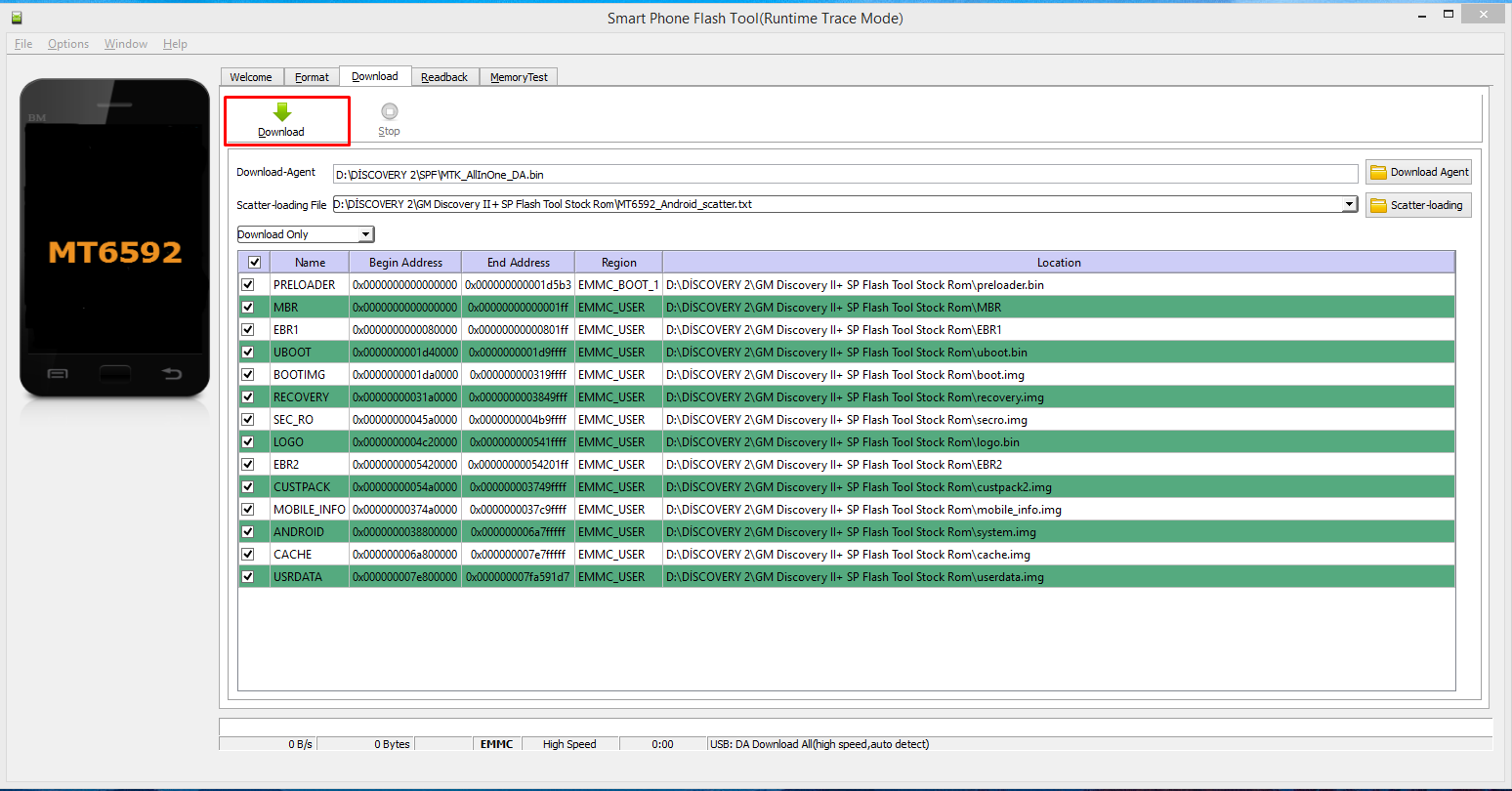Uncheck the PRELOADER partition checkbox

coord(248,285)
